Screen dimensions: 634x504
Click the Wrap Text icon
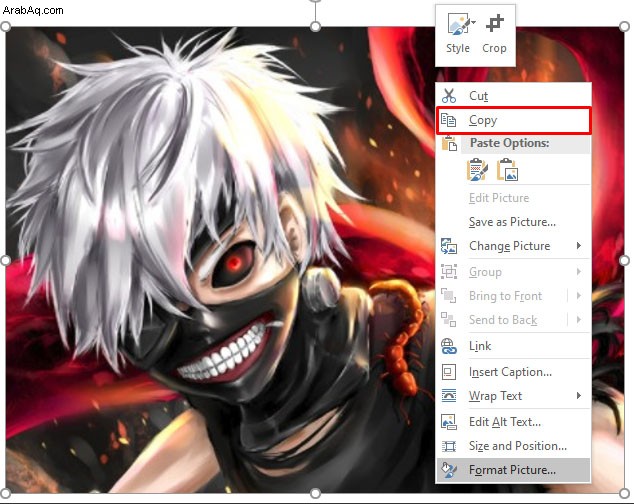[449, 396]
